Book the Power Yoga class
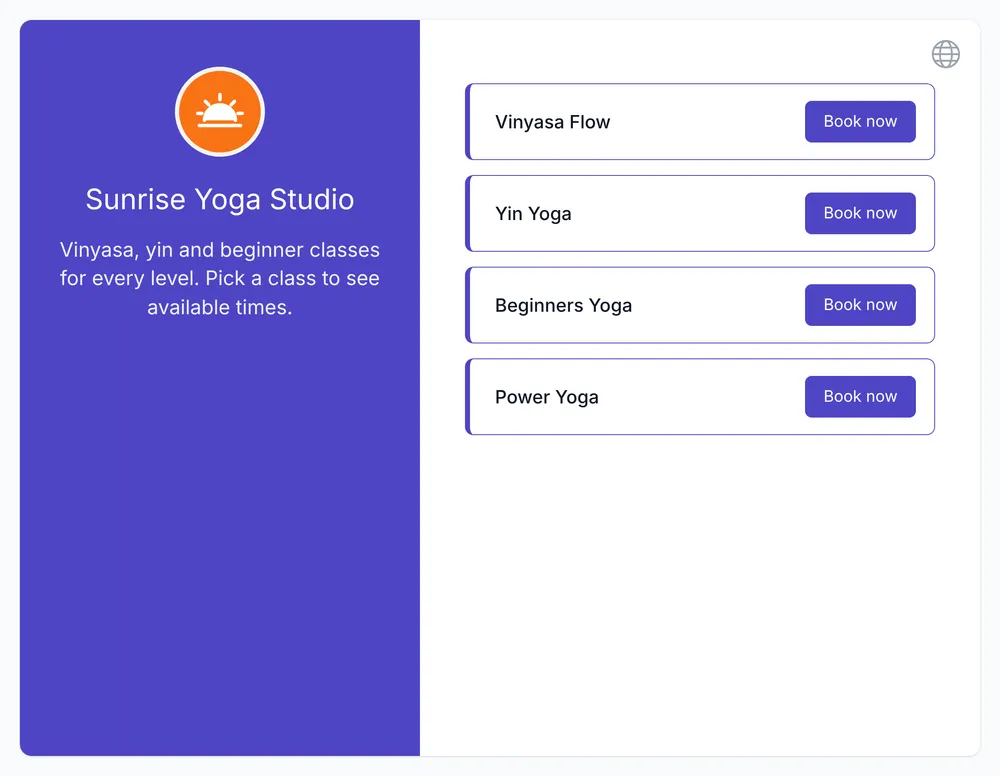The height and width of the screenshot is (776, 1000). click(x=860, y=397)
